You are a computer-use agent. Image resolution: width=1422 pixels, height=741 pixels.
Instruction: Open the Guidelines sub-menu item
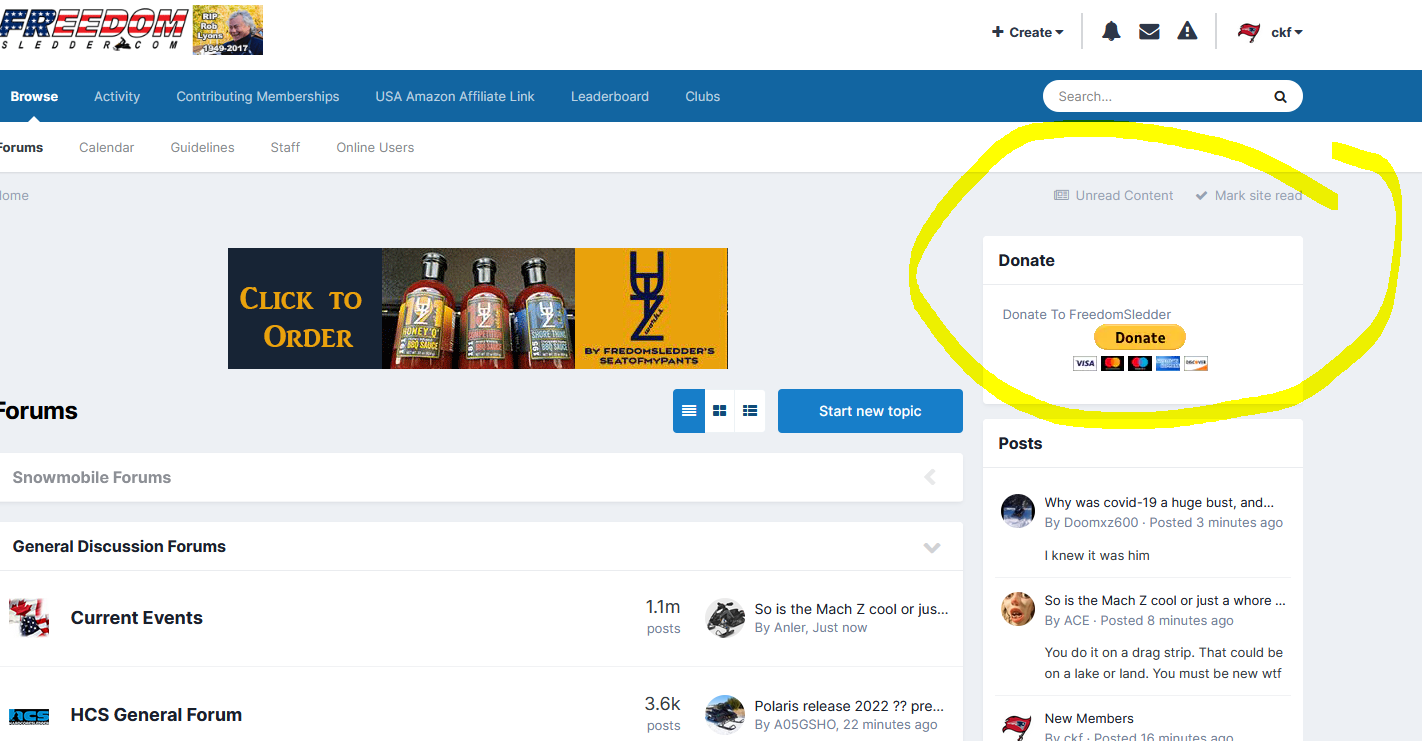(203, 147)
